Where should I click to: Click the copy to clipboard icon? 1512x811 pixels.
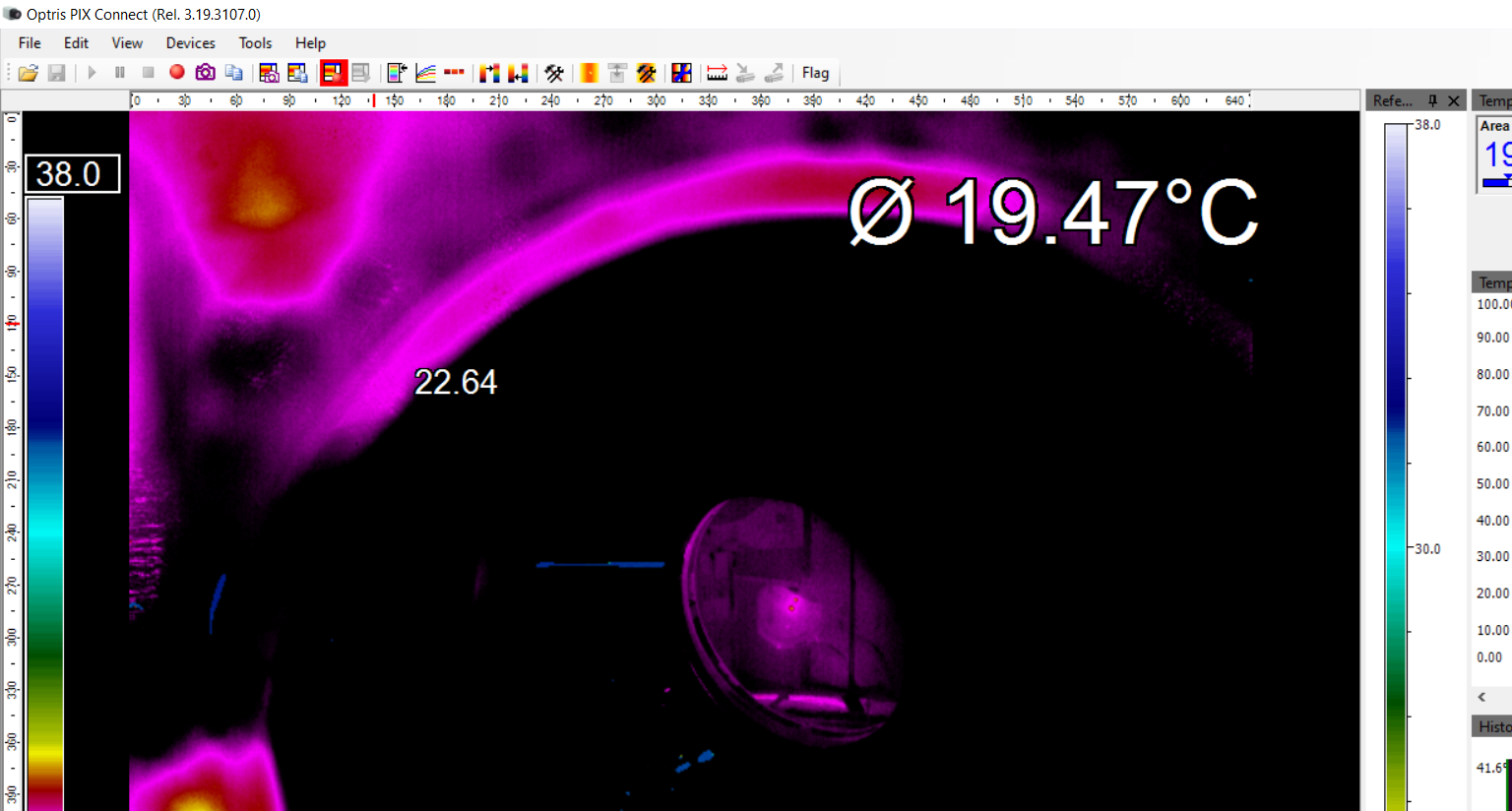point(233,73)
